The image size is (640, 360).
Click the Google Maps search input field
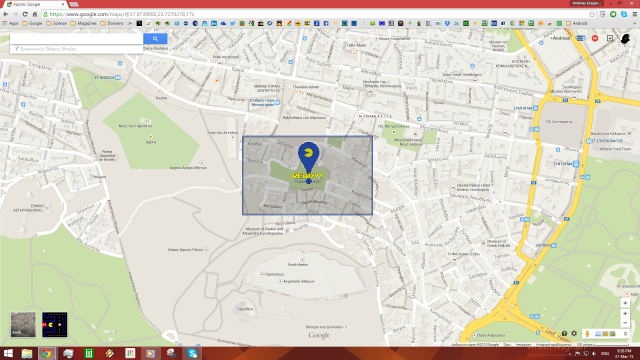point(76,38)
